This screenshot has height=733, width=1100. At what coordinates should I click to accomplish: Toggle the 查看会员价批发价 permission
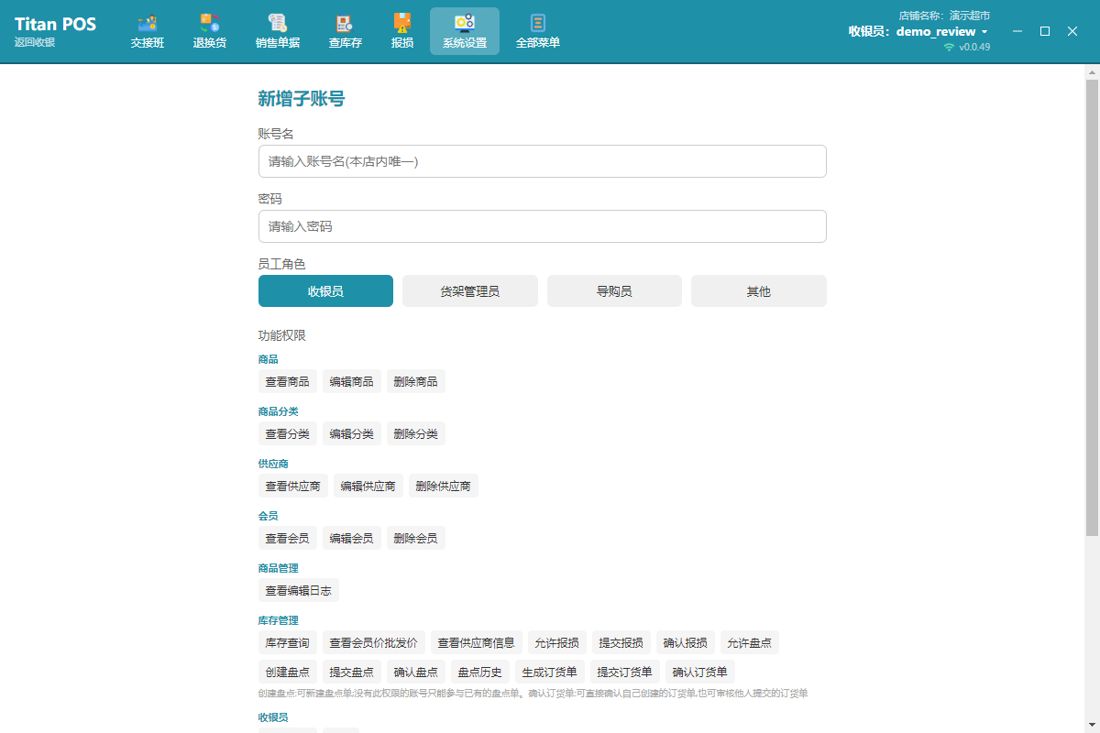click(373, 643)
